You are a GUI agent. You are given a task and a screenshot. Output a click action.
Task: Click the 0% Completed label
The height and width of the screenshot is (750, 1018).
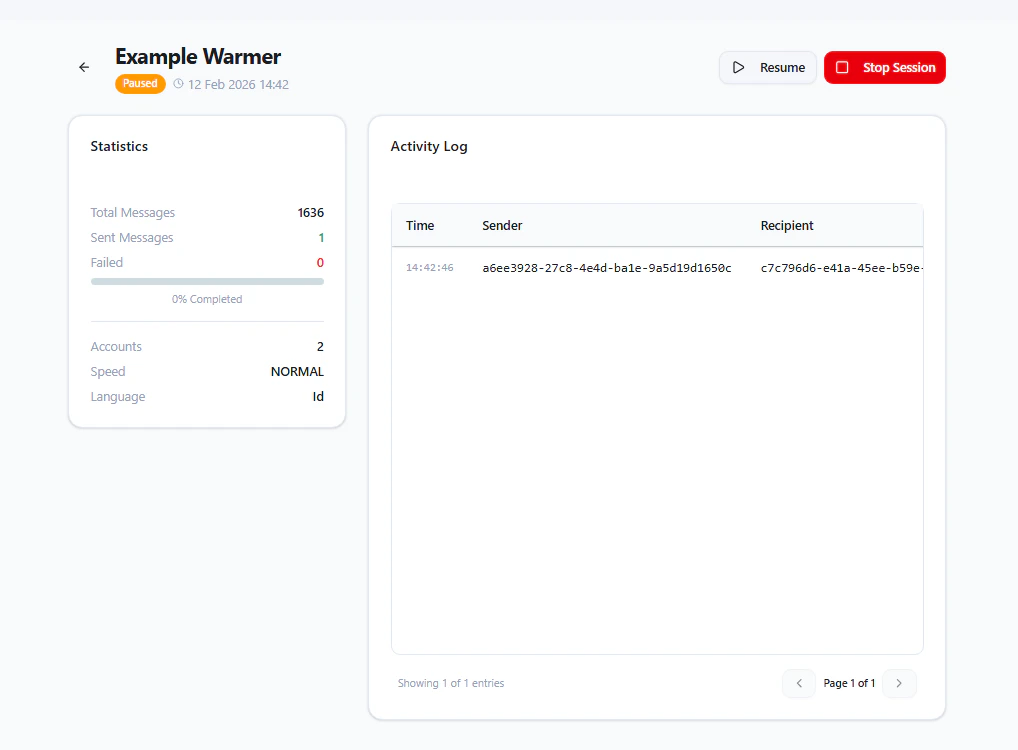click(x=207, y=299)
